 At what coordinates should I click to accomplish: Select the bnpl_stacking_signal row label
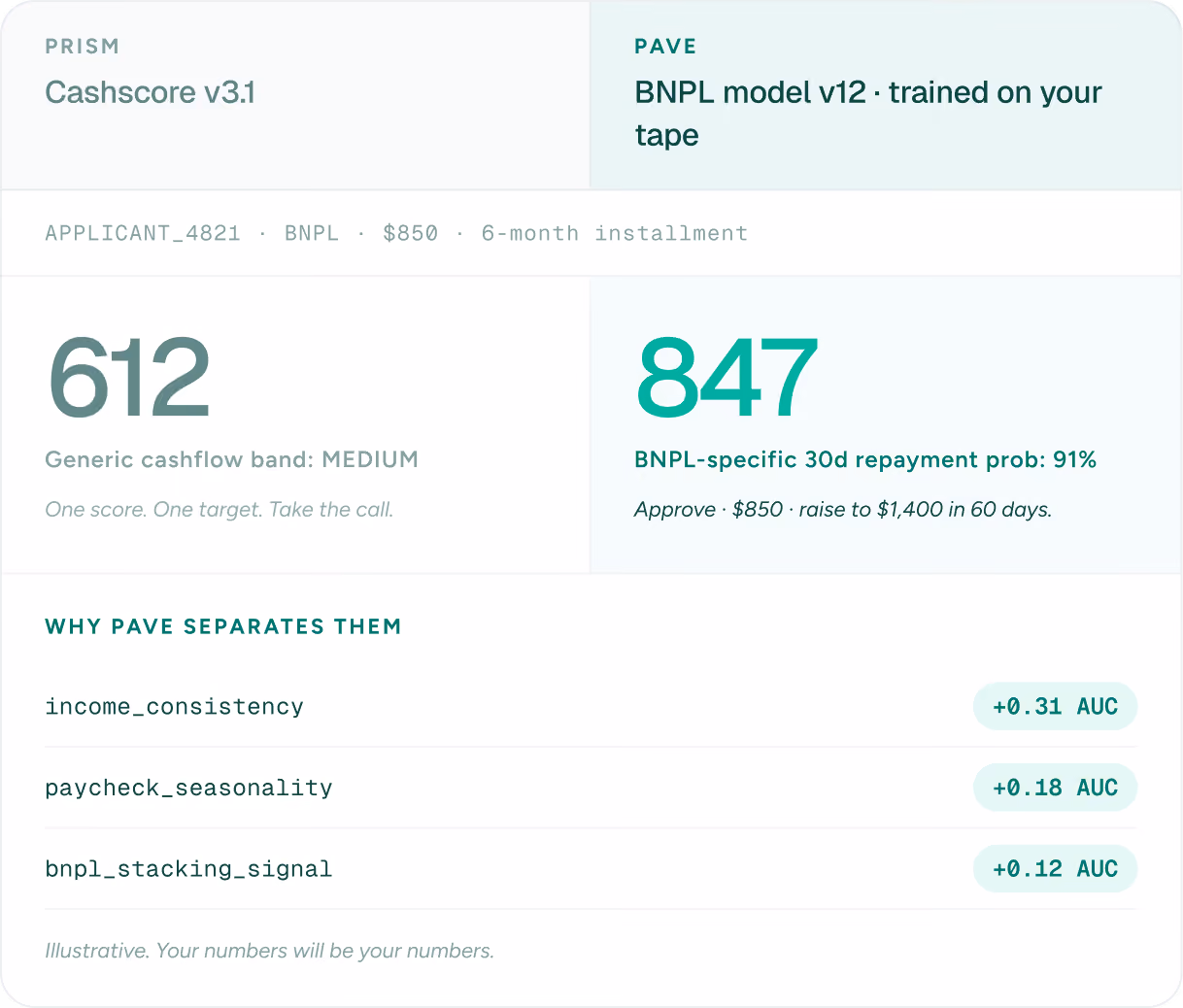[x=189, y=869]
